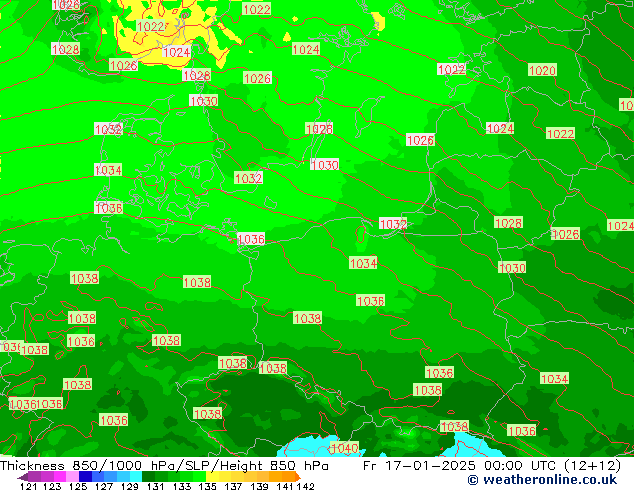
Task: Click legend value 127
Action: tap(104, 486)
